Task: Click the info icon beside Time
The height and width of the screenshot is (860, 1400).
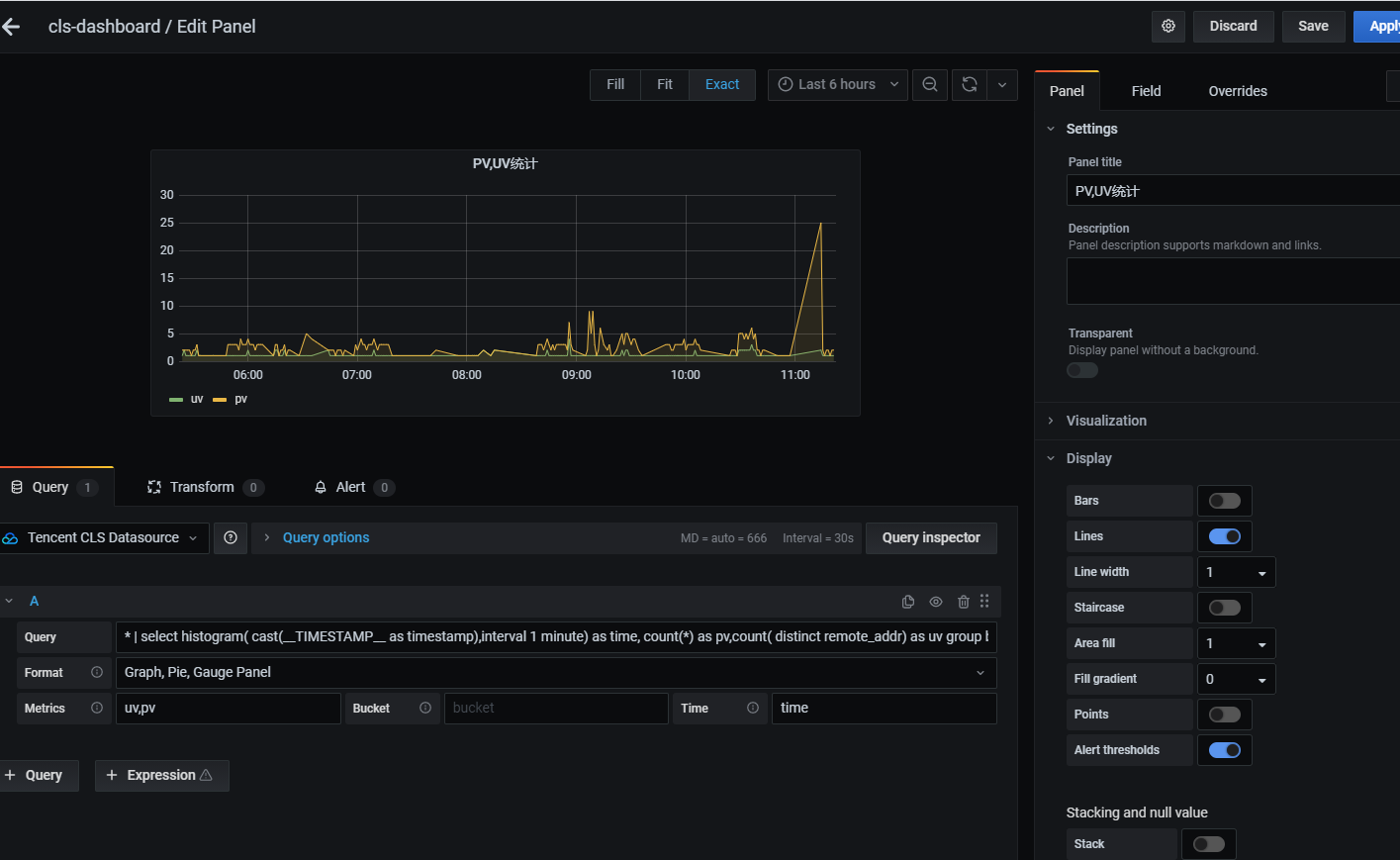Action: (753, 708)
